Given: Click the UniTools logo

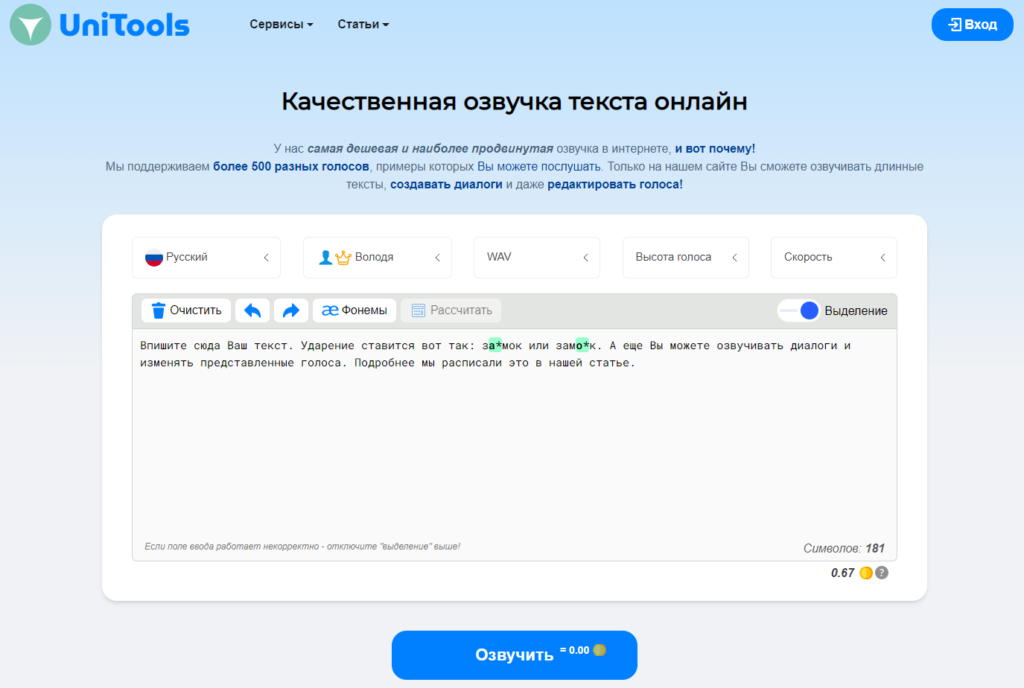Looking at the screenshot, I should 97,24.
